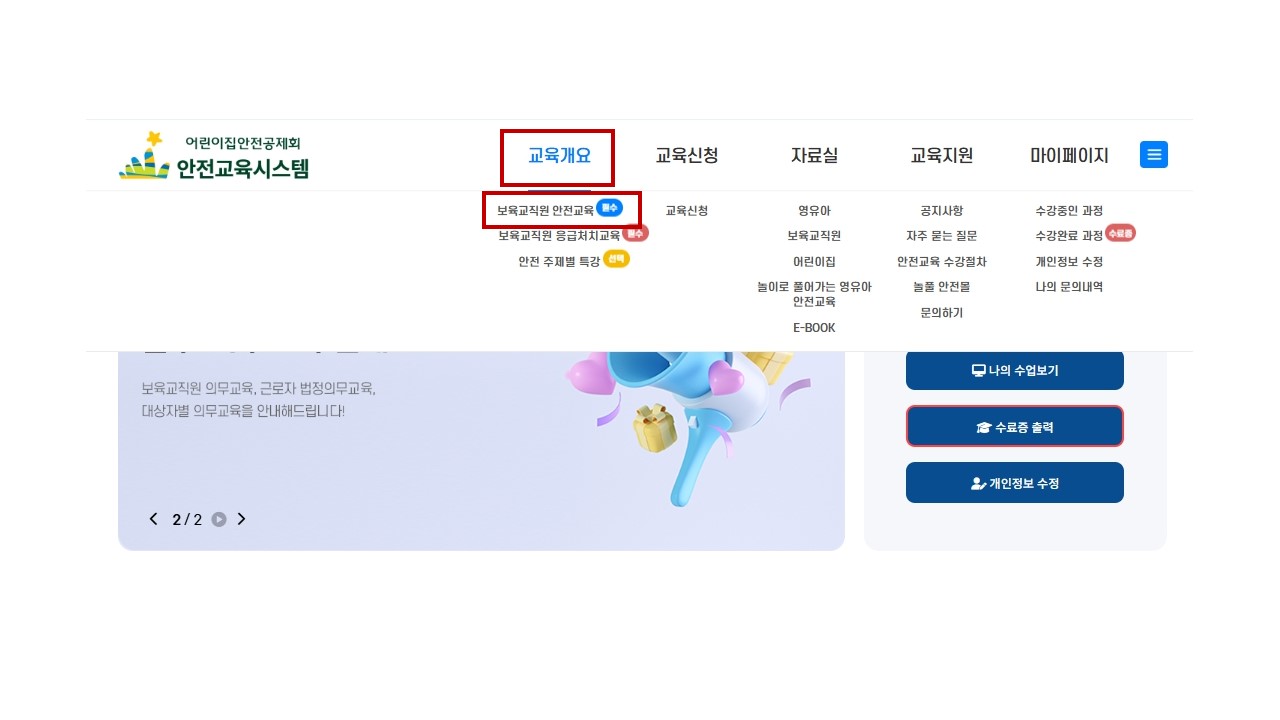
Task: Open the 자료실 menu
Action: coord(814,156)
